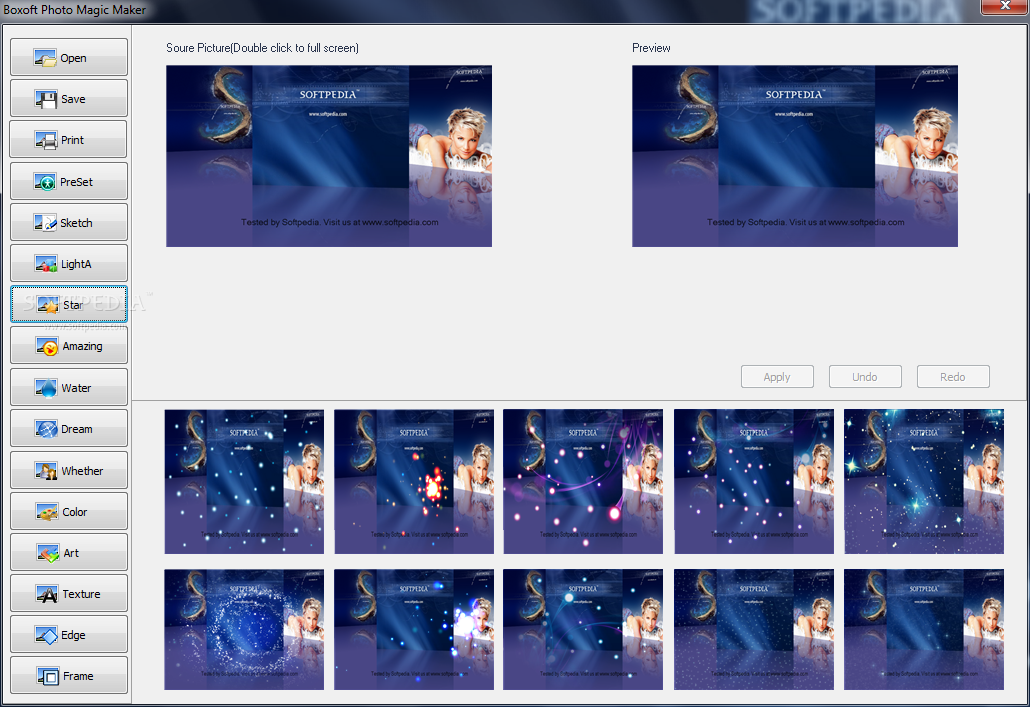Click the Redo button
1030x707 pixels.
[x=952, y=376]
